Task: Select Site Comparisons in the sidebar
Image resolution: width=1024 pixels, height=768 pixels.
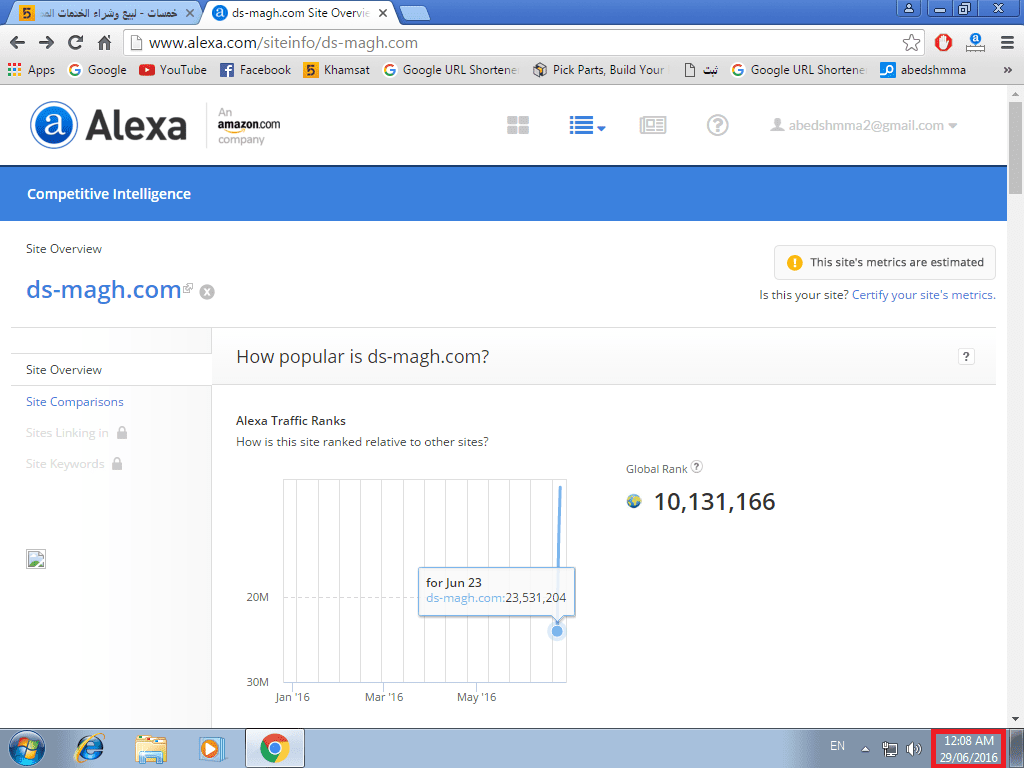Action: [75, 402]
